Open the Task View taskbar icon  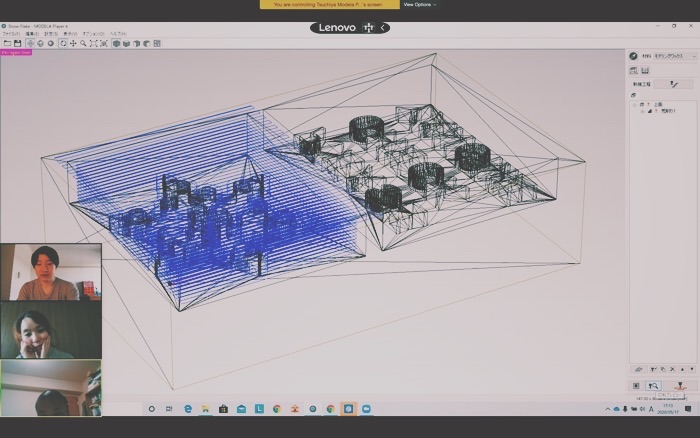tap(169, 409)
